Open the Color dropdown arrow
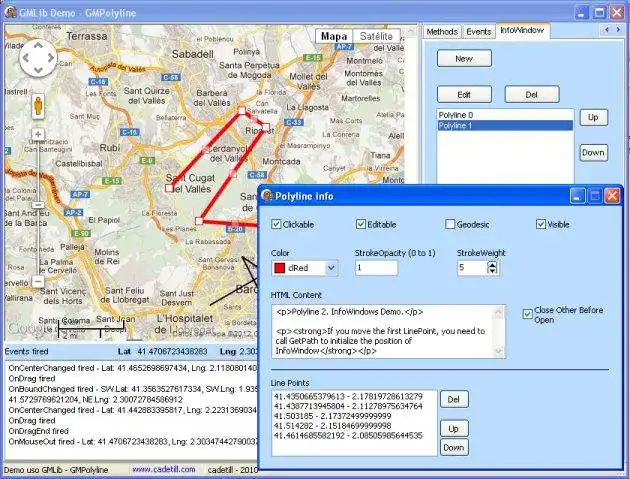The image size is (630, 479). click(331, 268)
